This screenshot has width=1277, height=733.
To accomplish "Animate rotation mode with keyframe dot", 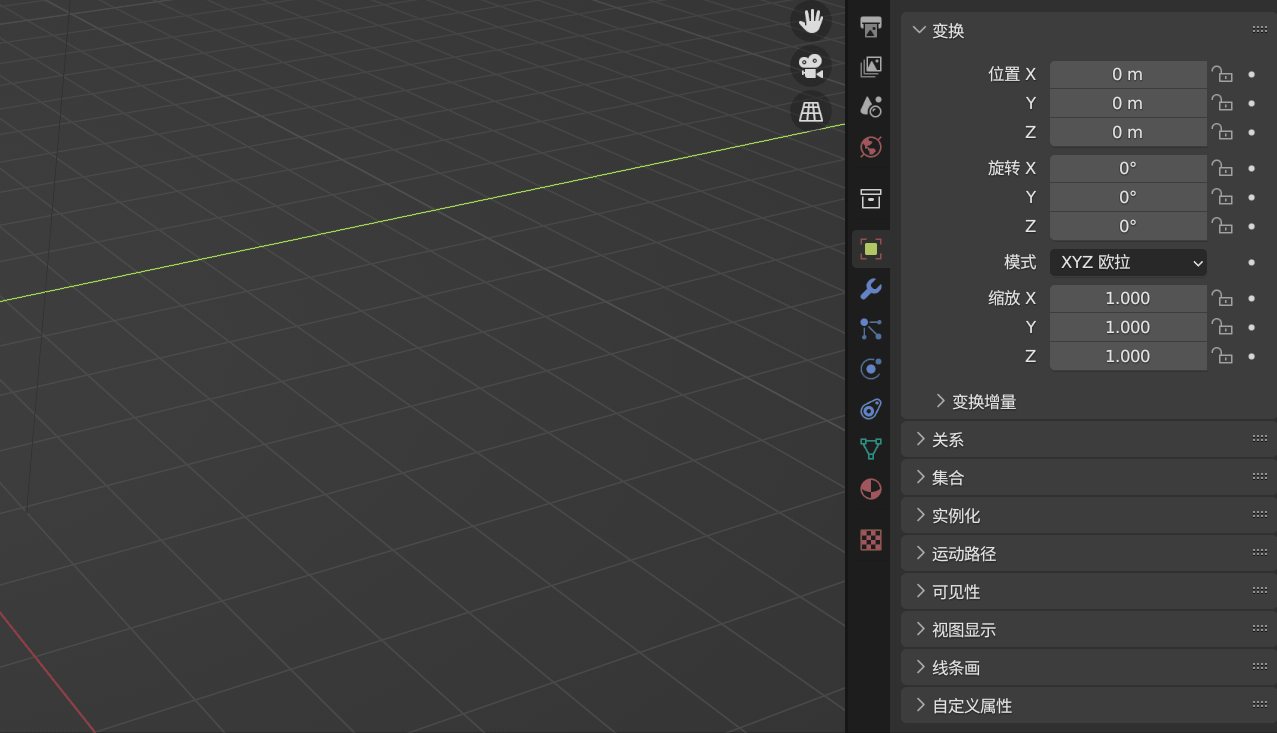I will (x=1251, y=262).
